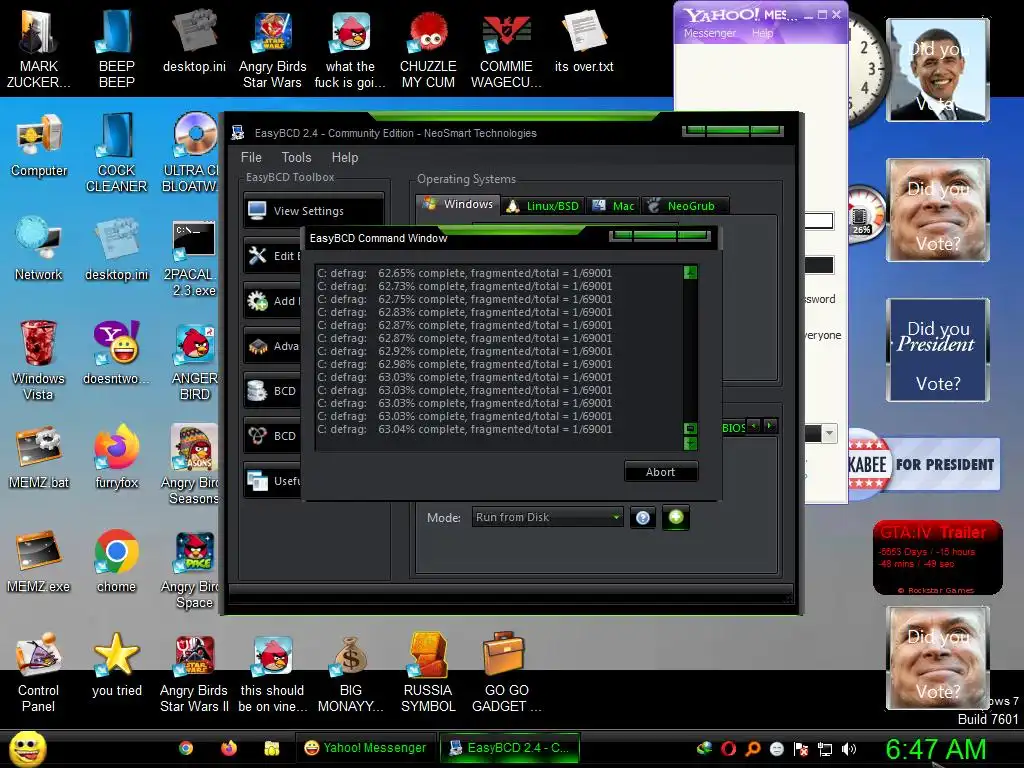
Task: Open the Messenger menu in Yahoo Messenger
Action: 710,33
